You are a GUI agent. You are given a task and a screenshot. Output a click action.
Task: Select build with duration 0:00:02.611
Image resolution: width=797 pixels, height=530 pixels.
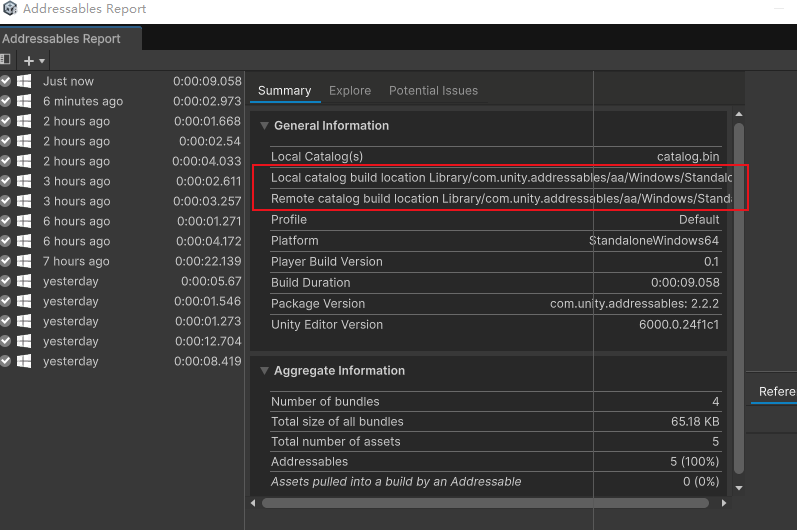pos(121,181)
